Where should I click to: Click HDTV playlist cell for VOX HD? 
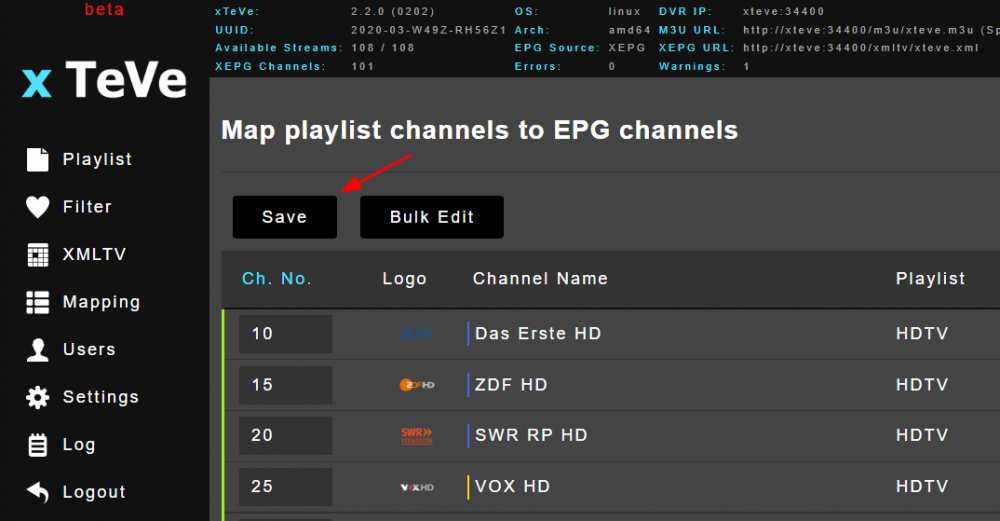922,487
